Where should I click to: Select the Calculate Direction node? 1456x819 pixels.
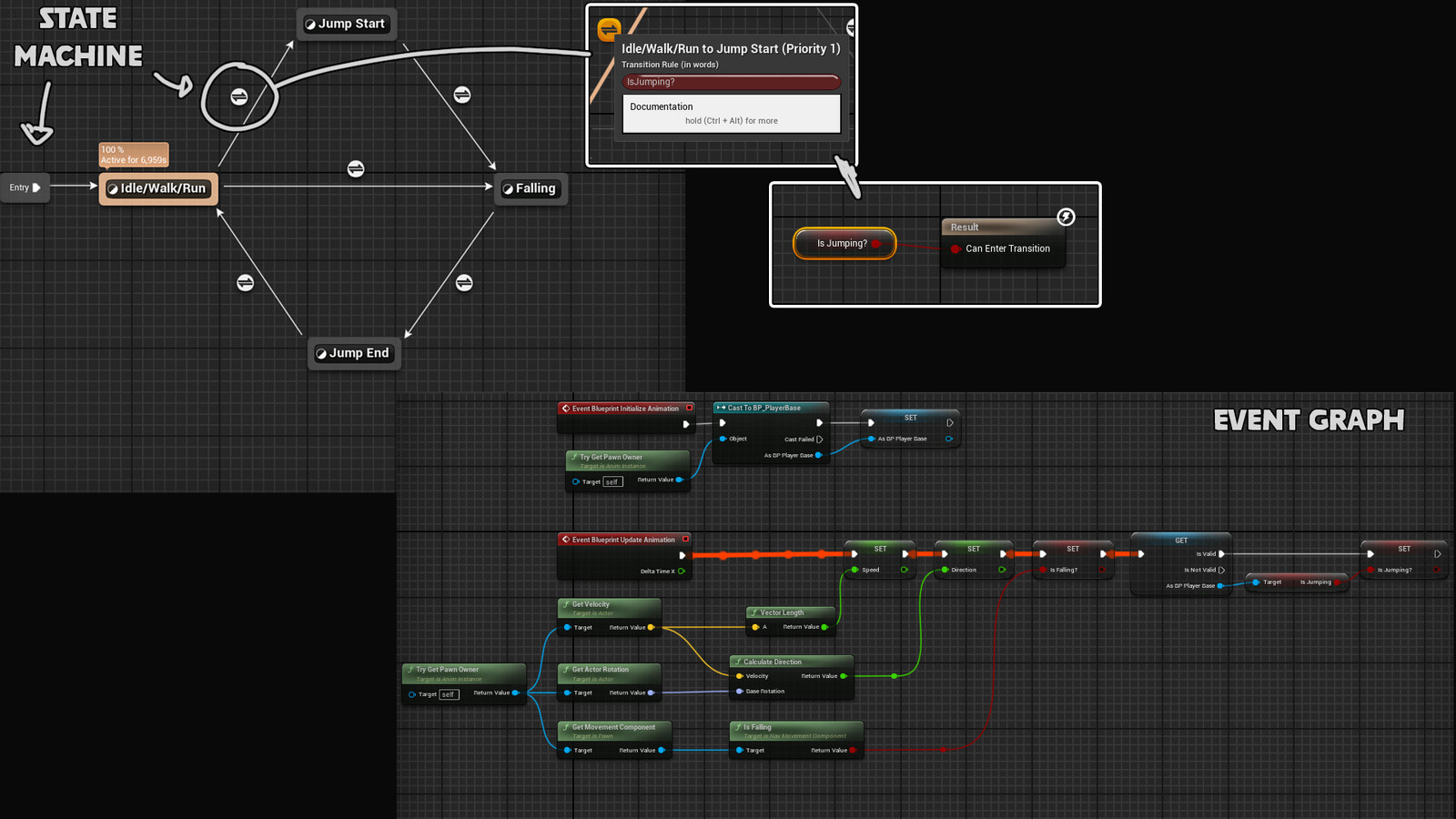(x=792, y=677)
